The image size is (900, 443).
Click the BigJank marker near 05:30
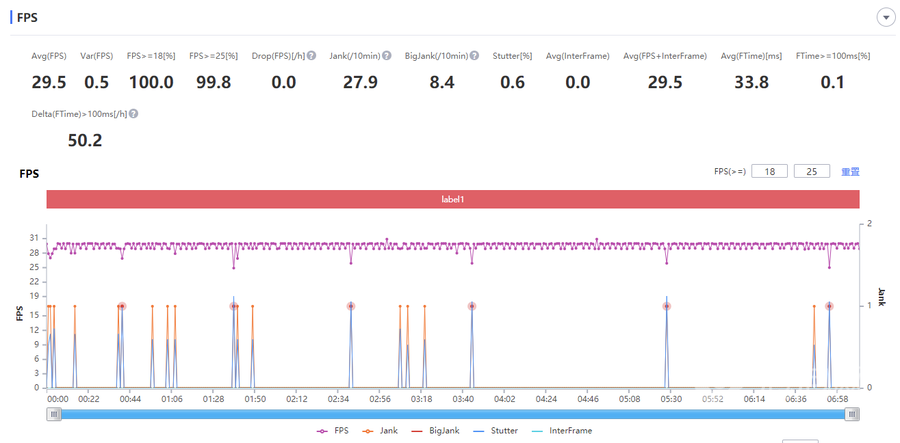pyautogui.click(x=666, y=306)
